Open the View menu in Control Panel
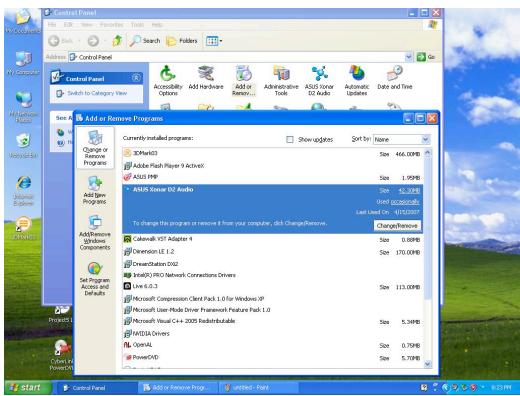 pyautogui.click(x=87, y=25)
